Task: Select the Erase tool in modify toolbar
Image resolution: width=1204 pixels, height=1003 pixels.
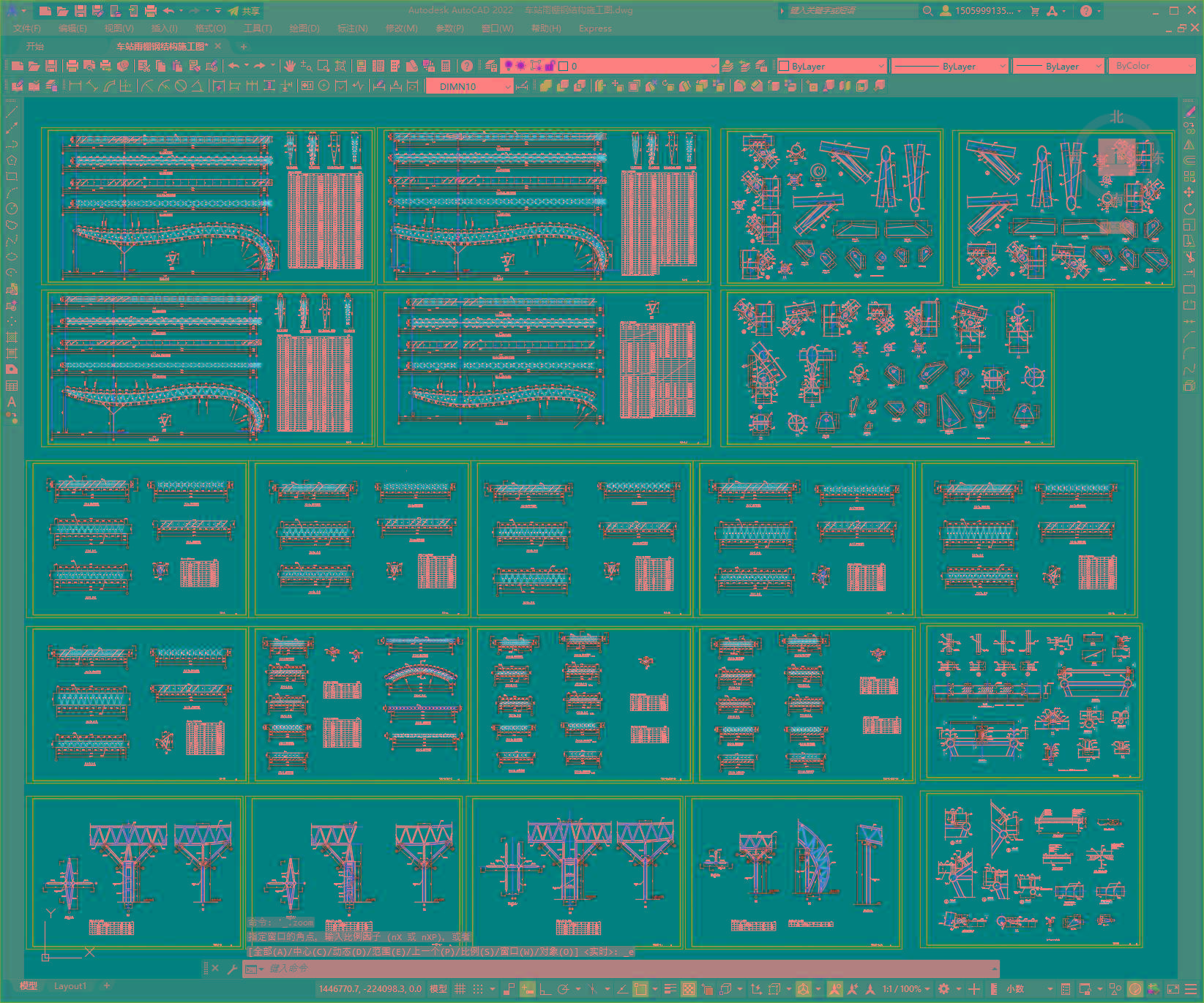Action: tap(1189, 112)
